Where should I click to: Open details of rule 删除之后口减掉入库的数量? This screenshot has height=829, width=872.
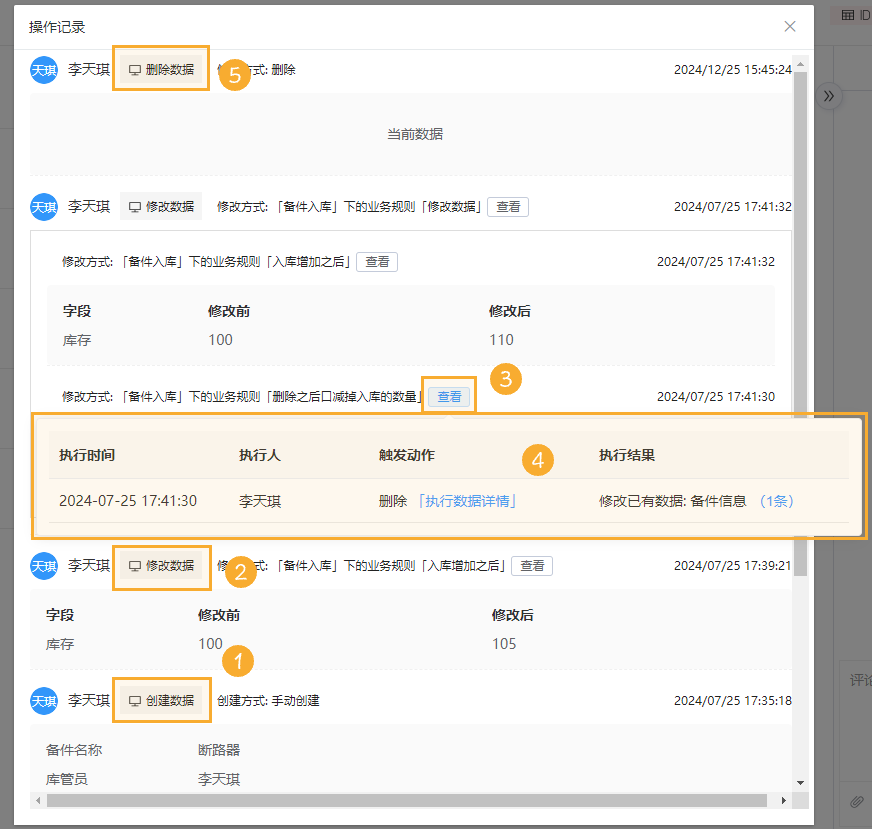449,395
